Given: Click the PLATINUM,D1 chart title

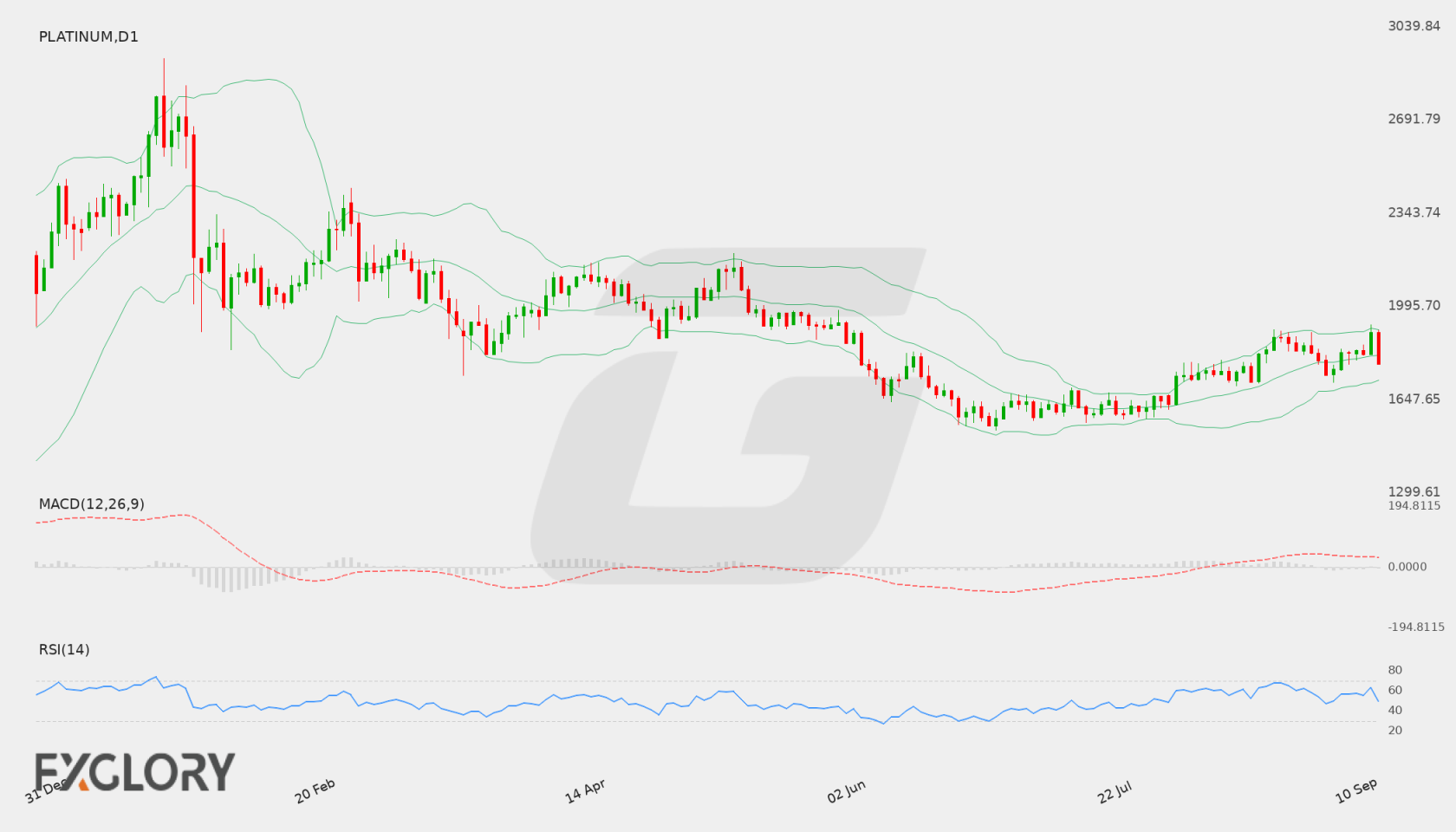Looking at the screenshot, I should (88, 36).
